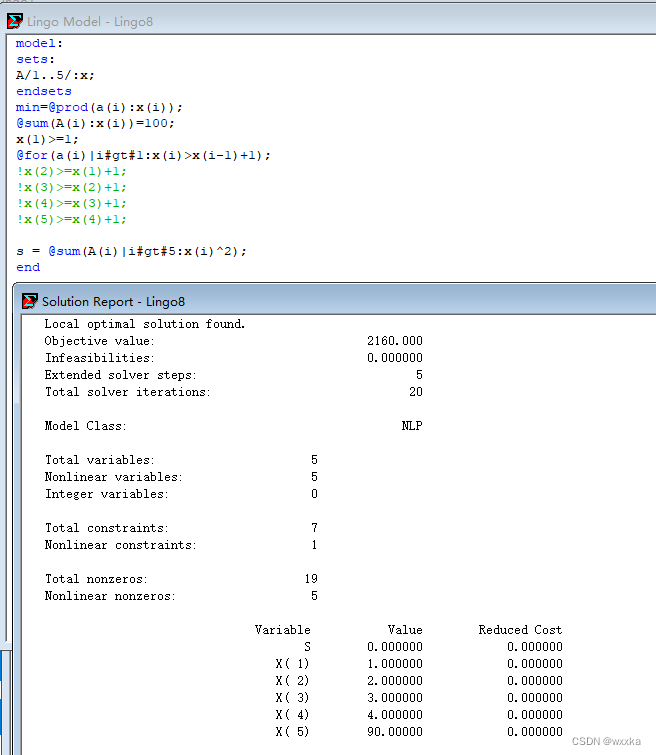This screenshot has height=755, width=656.
Task: Click the 'Variable' column header
Action: (x=283, y=630)
